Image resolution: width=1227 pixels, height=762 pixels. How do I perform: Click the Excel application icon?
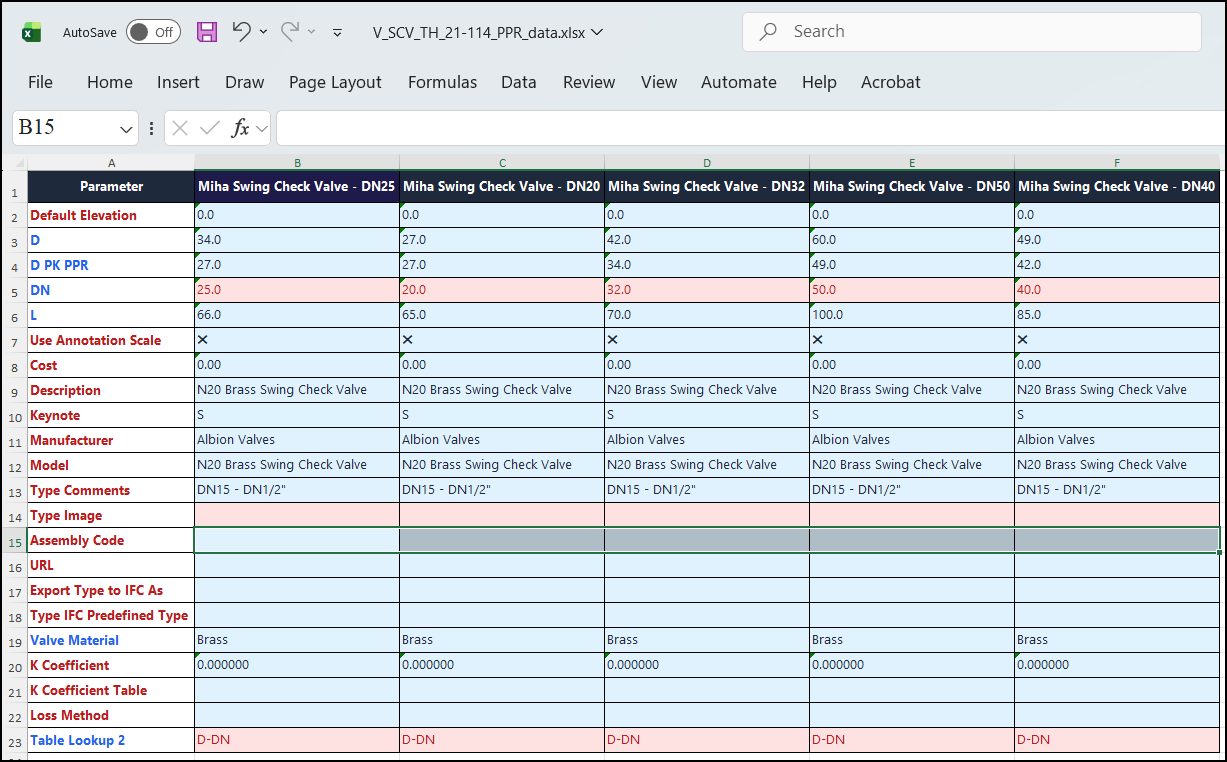[x=32, y=32]
